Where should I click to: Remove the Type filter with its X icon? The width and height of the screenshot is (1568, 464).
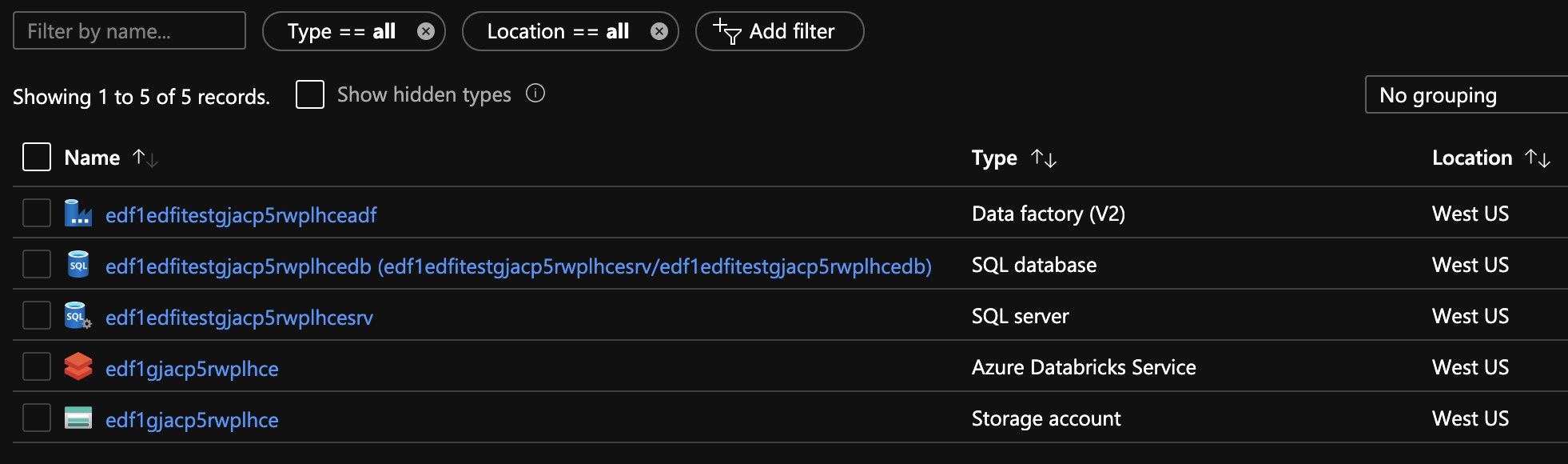point(426,31)
